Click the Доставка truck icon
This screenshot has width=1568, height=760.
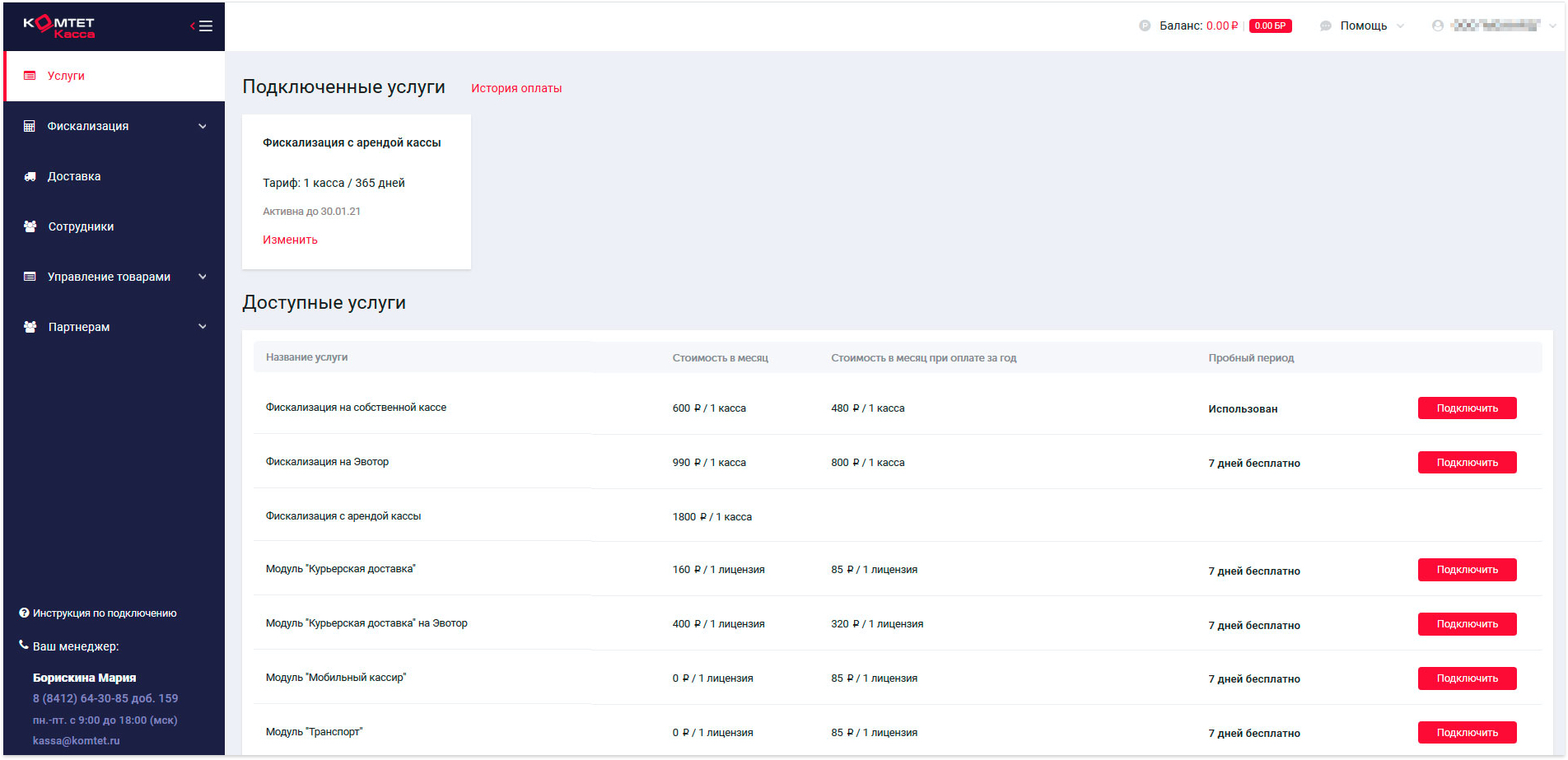pos(30,176)
